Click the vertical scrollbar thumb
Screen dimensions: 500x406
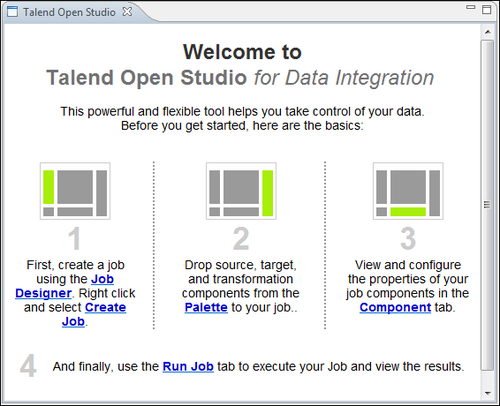pos(487,205)
